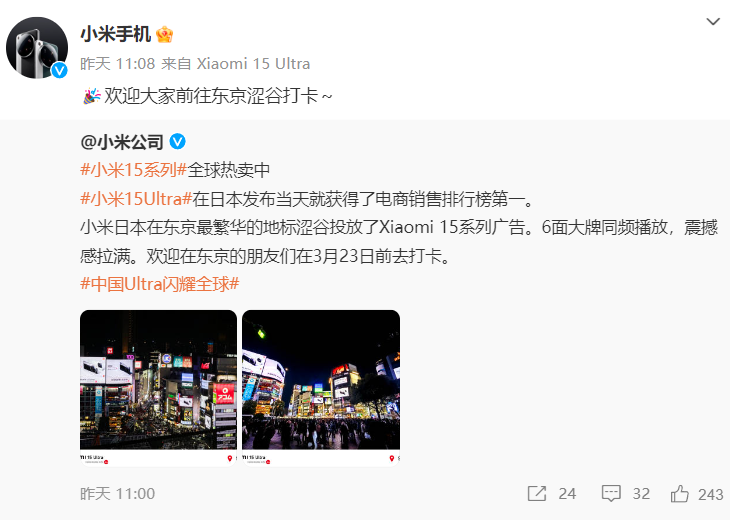Open the #小米15系列# hashtag
The height and width of the screenshot is (520, 730).
point(134,170)
